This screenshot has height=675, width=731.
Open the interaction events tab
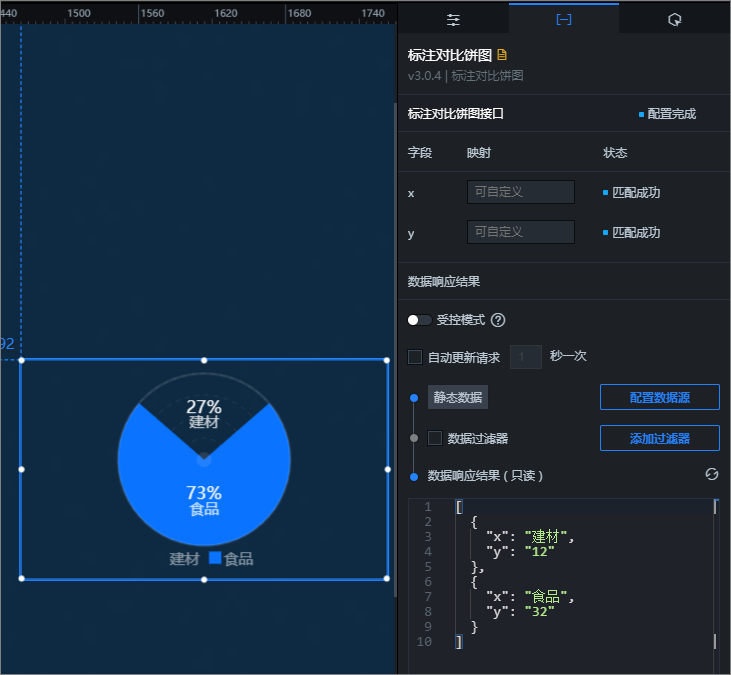coord(675,20)
